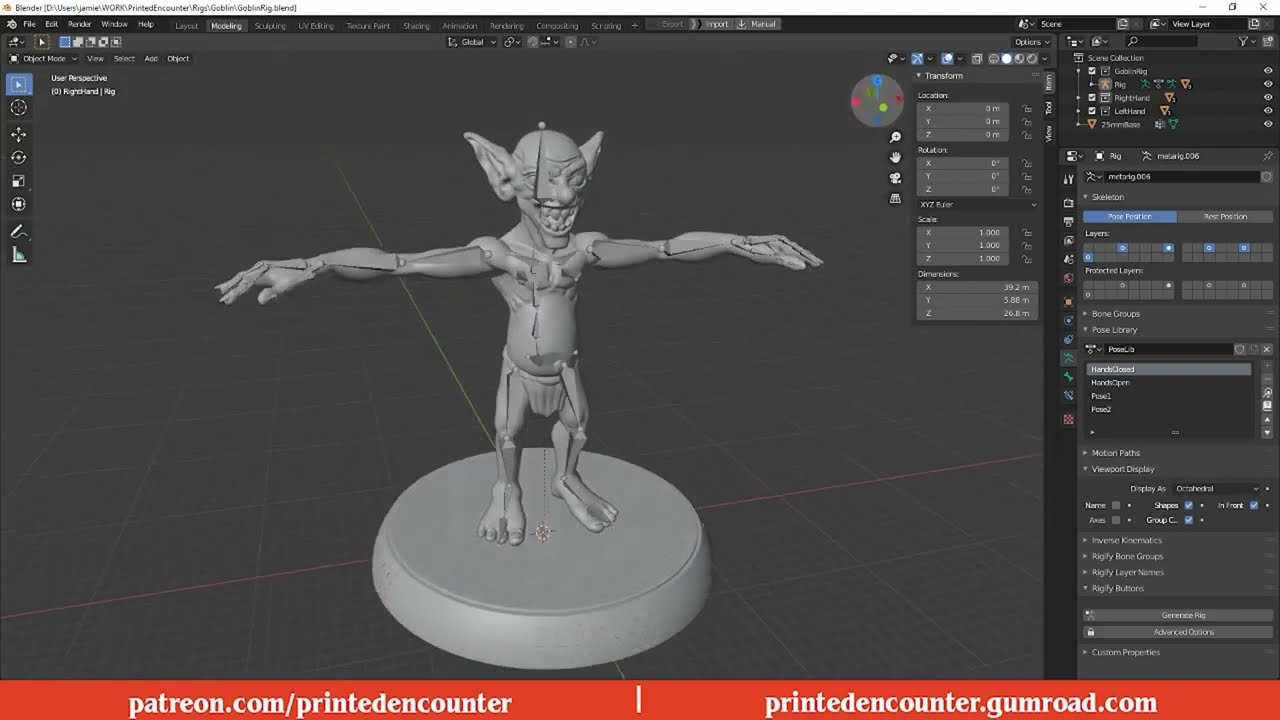Open the Options dropdown in viewport header
1280x720 pixels.
click(1032, 42)
